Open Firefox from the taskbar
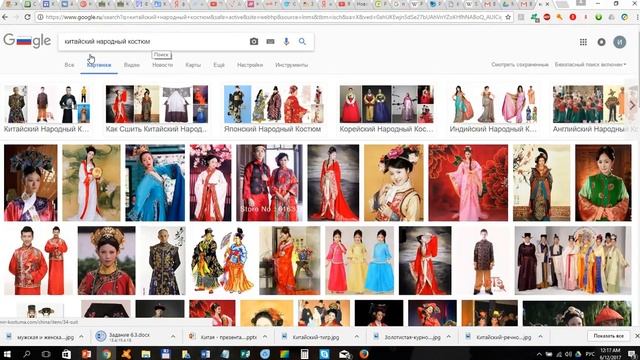Image resolution: width=640 pixels, height=360 pixels. [364, 354]
